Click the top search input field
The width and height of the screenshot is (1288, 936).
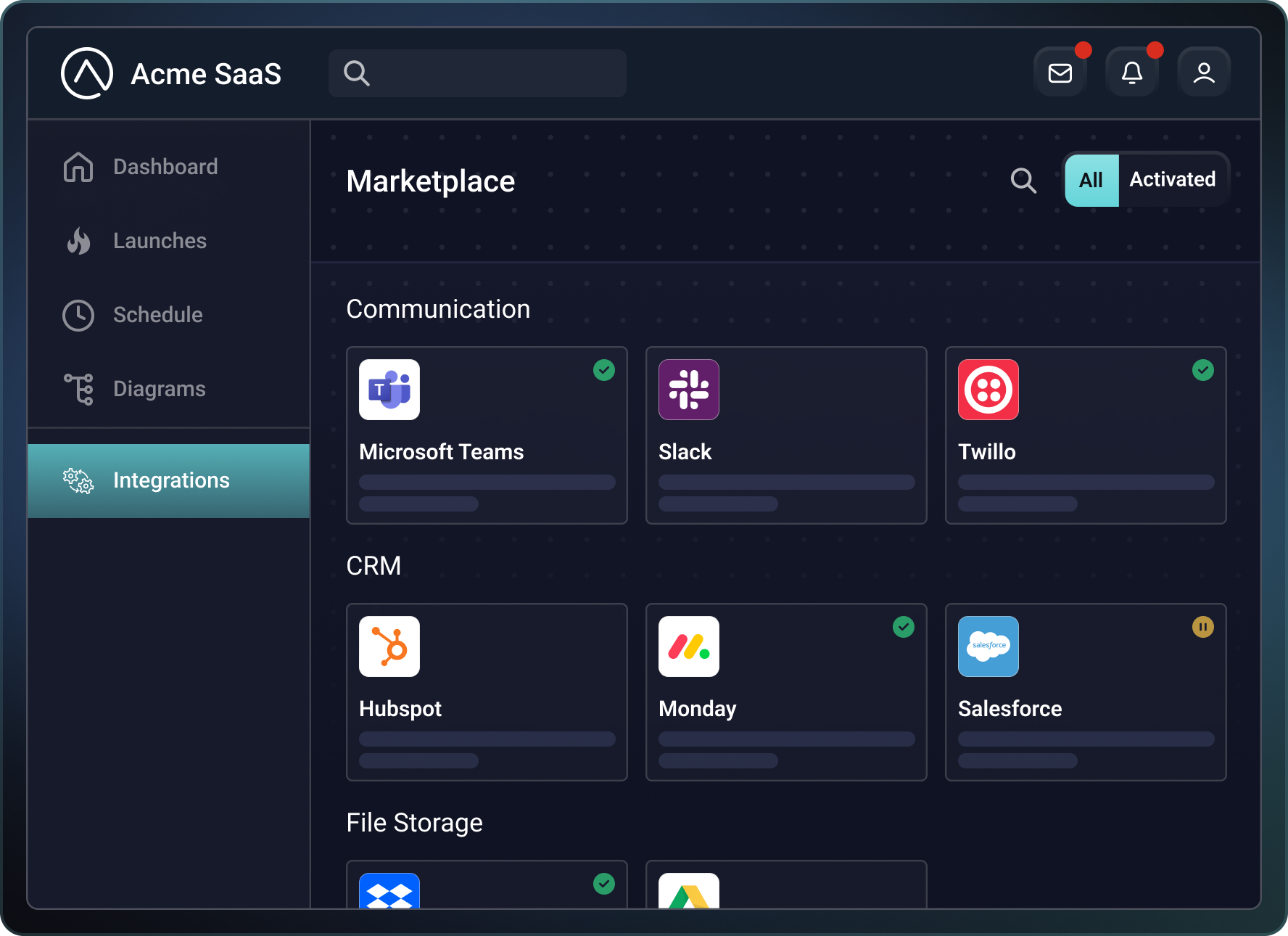coord(477,73)
